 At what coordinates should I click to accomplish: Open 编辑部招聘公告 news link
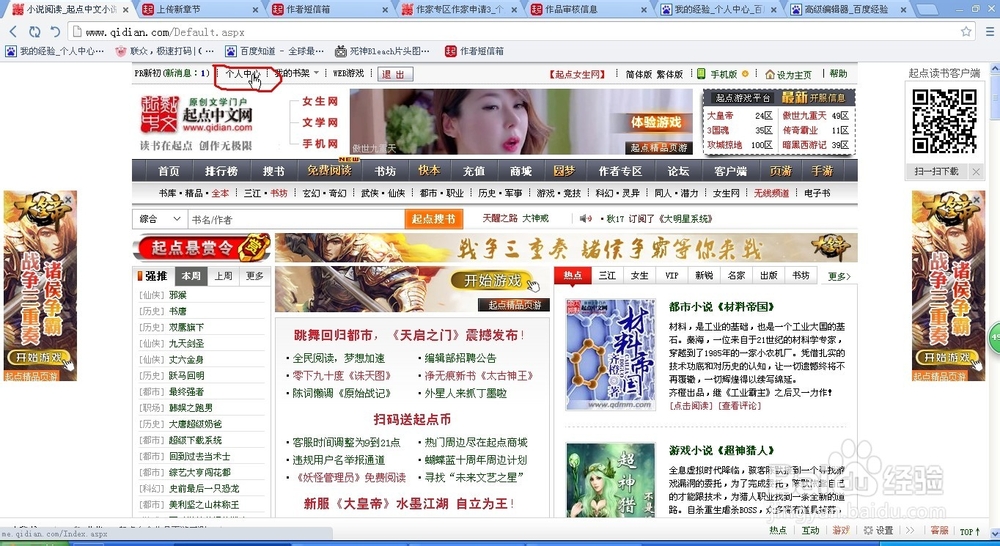[x=460, y=358]
